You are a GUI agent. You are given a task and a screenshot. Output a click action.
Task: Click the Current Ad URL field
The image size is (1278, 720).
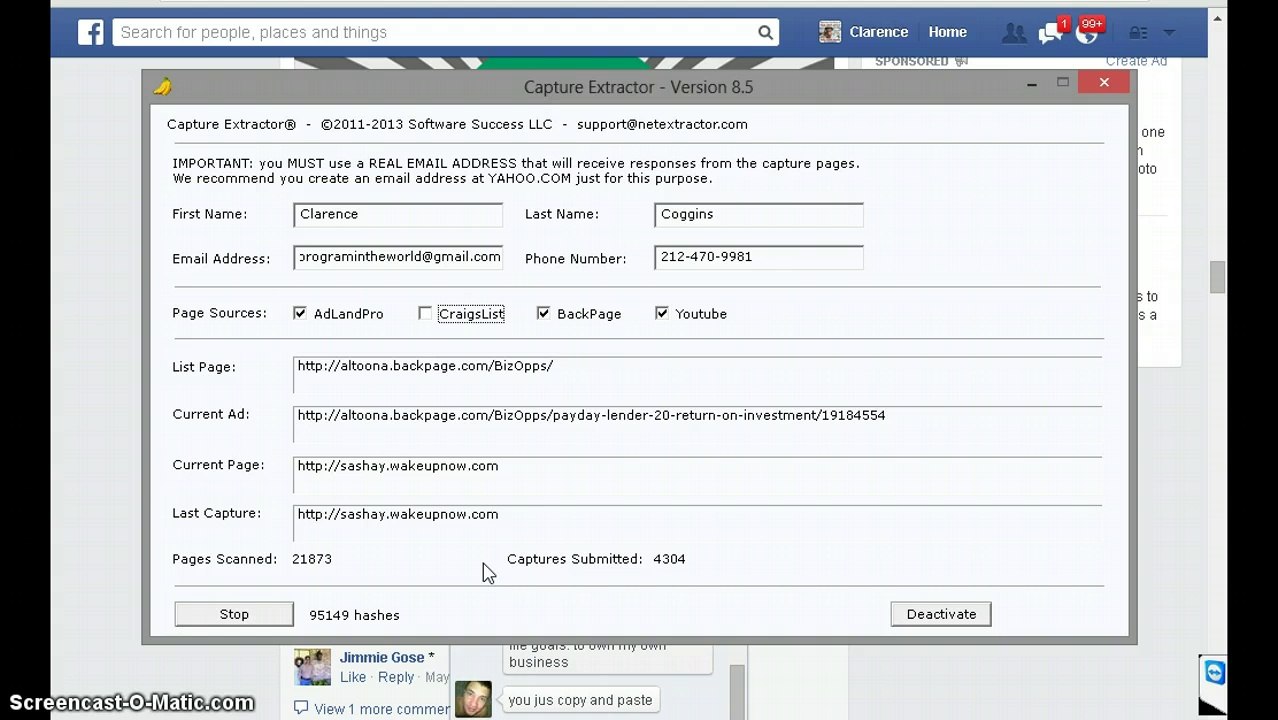click(x=698, y=424)
